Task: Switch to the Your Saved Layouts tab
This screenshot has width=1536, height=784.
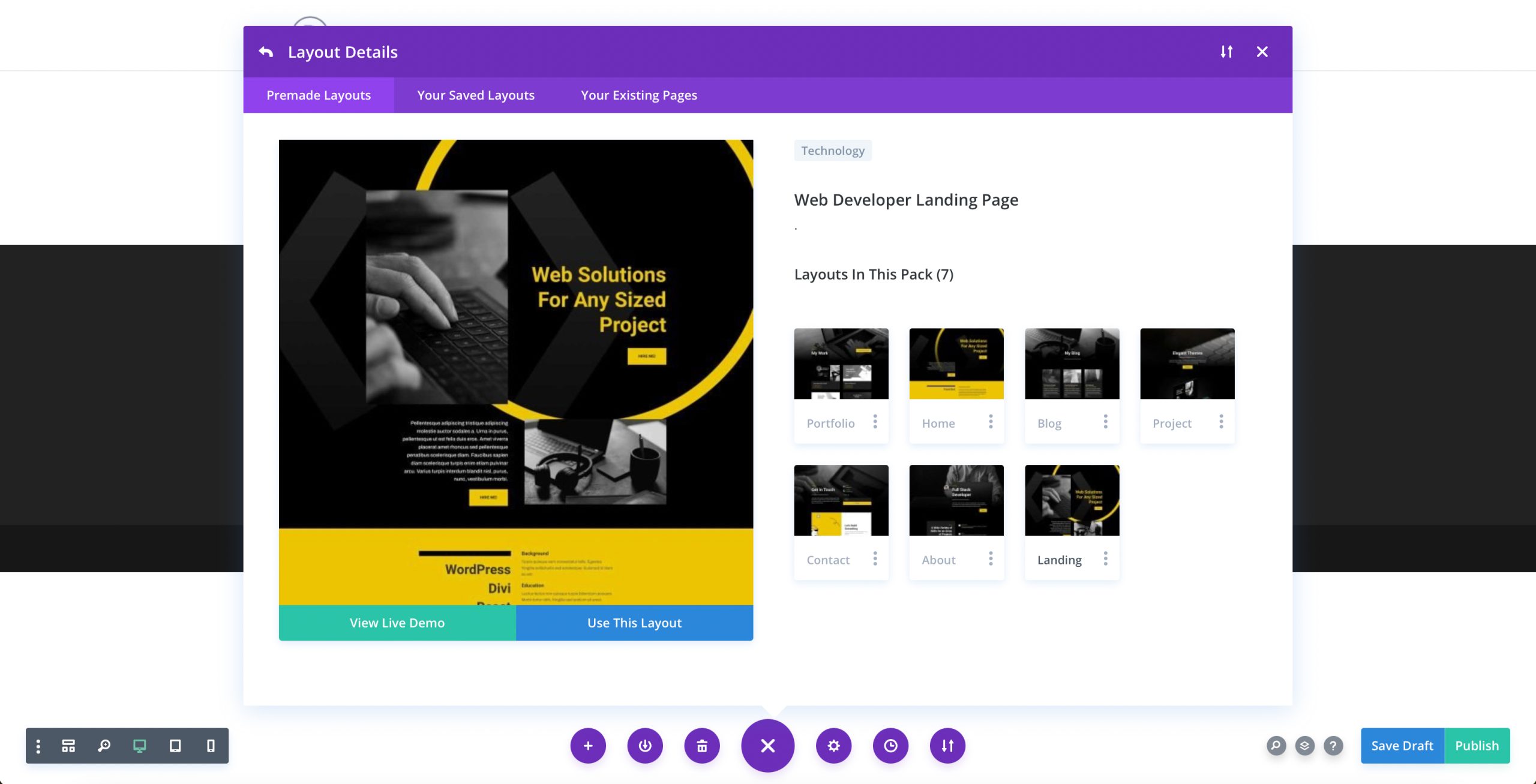Action: pos(475,95)
